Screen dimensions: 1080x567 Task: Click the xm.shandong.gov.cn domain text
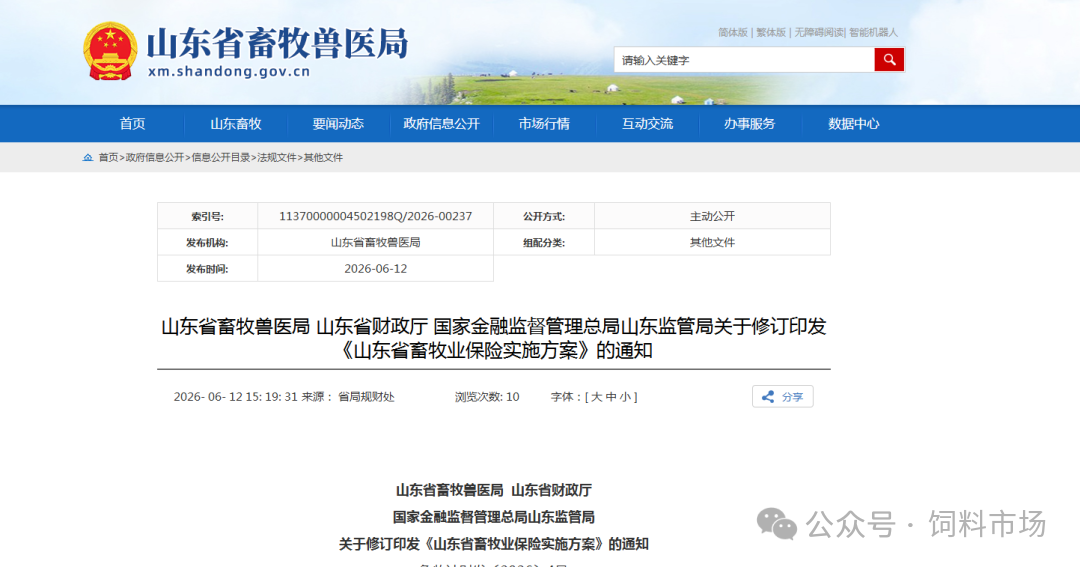pyautogui.click(x=229, y=72)
